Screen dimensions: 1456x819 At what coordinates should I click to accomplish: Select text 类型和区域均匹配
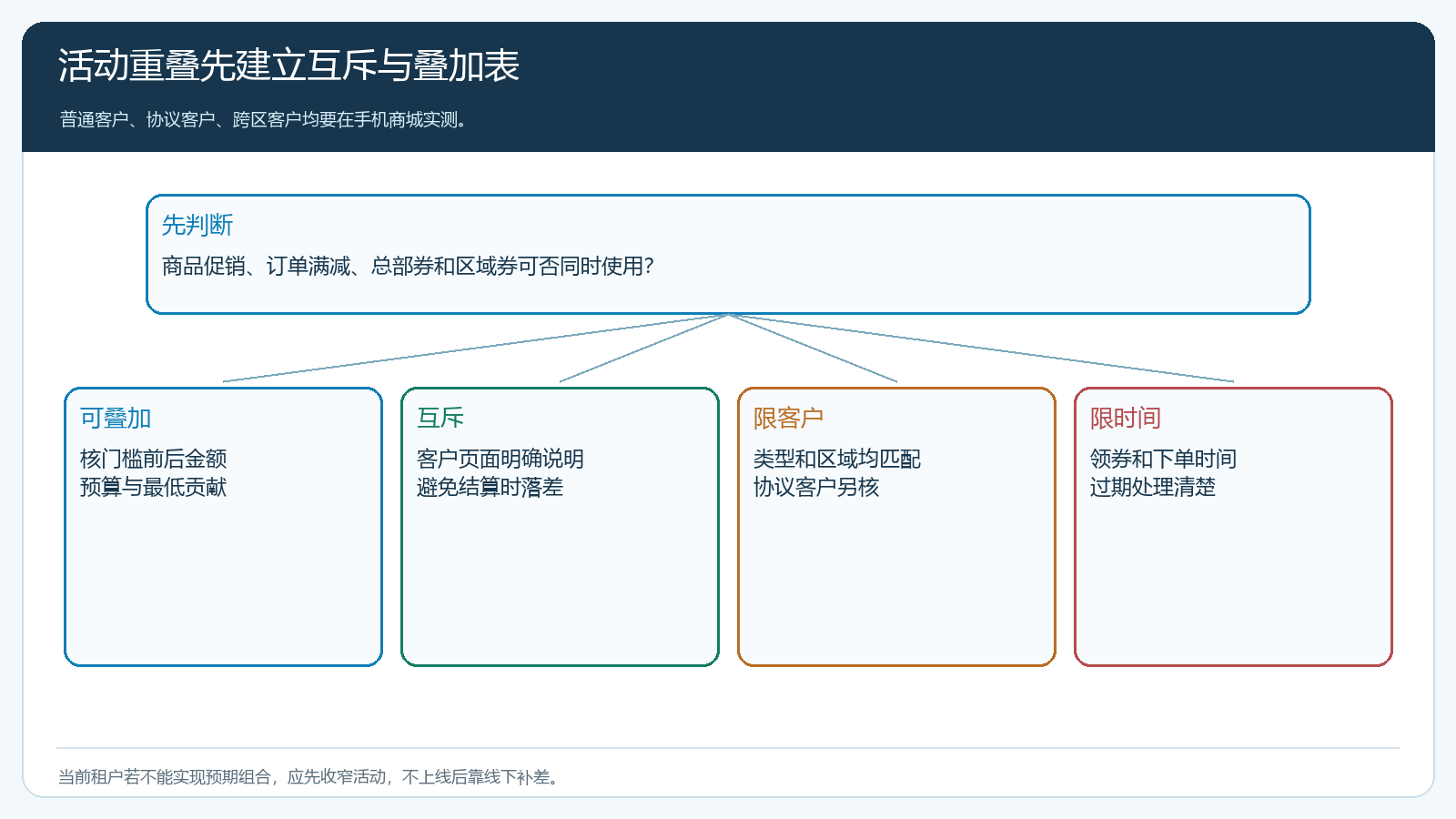[x=837, y=459]
